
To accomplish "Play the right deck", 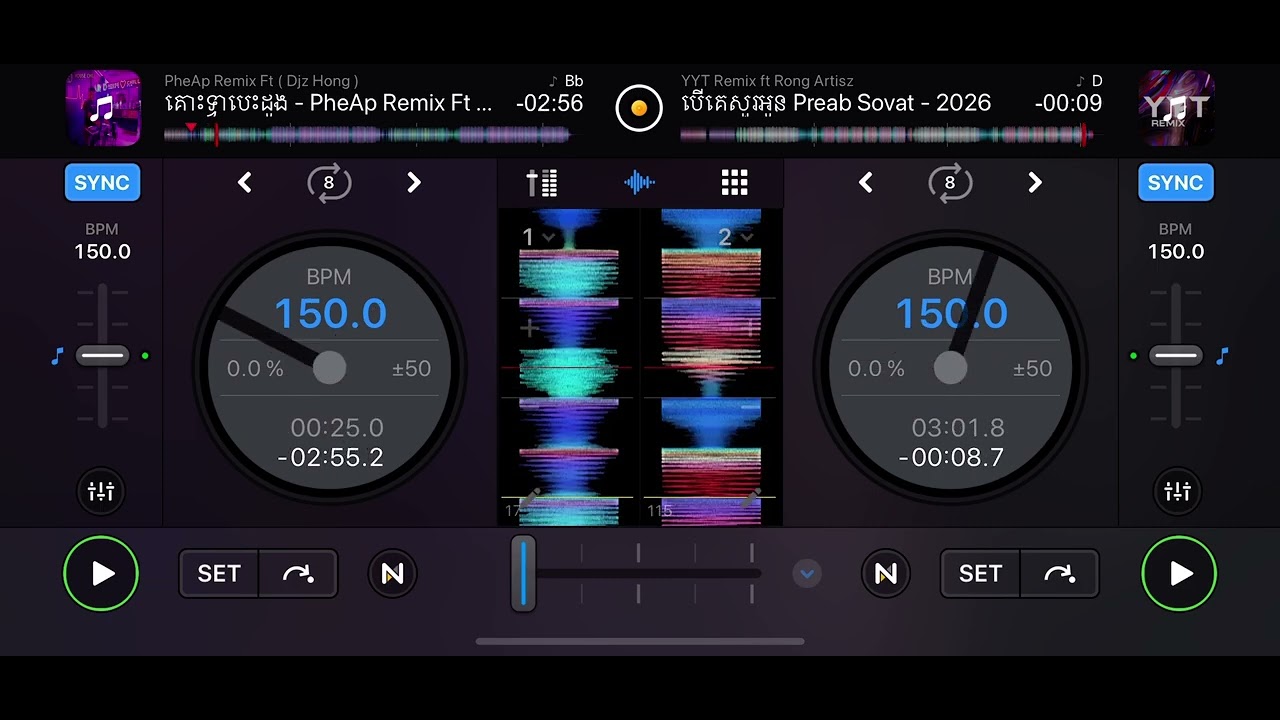I will (x=1179, y=573).
